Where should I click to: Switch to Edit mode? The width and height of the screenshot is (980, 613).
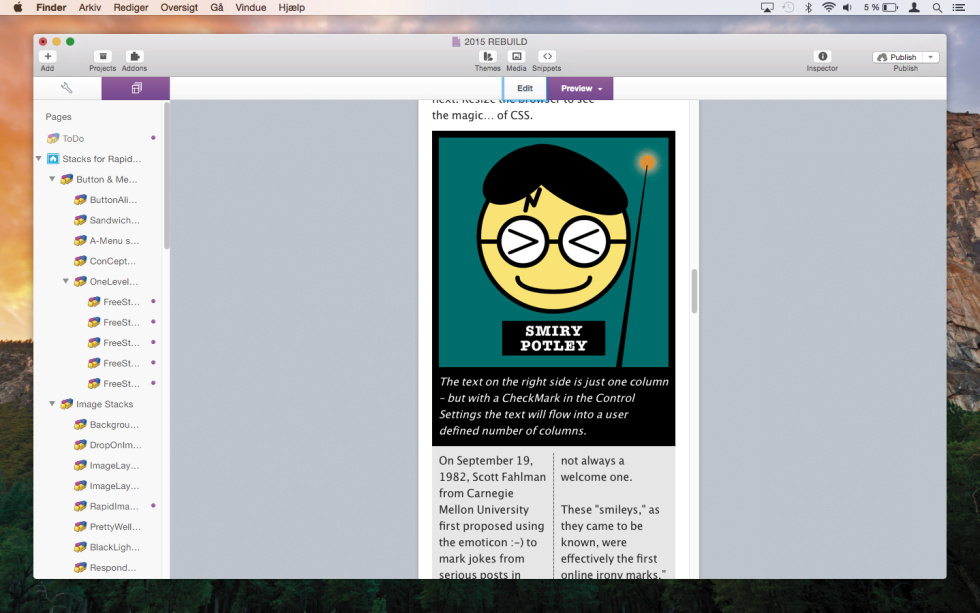click(525, 88)
